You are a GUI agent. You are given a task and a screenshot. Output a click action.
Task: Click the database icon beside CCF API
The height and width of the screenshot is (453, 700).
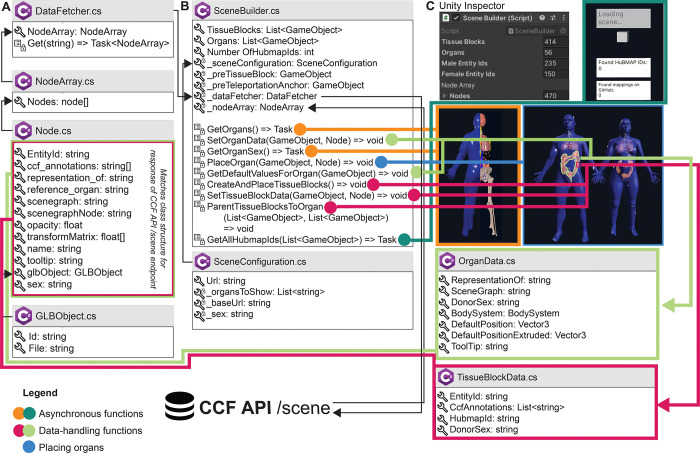pos(179,406)
